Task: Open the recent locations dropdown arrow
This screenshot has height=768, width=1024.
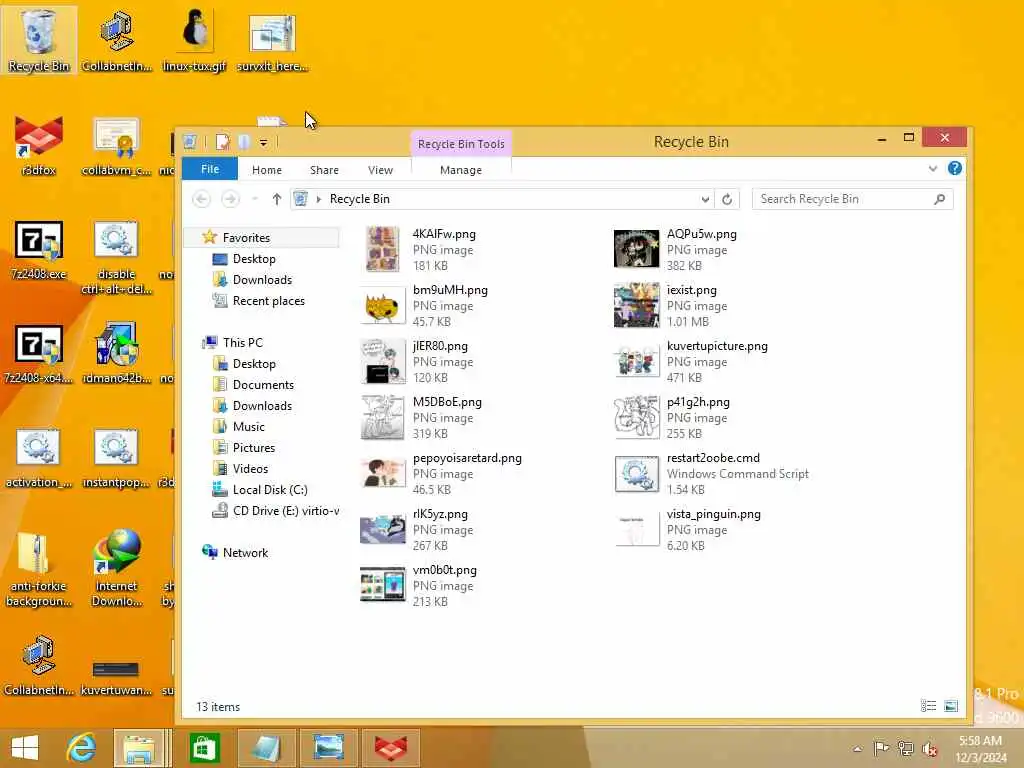Action: pyautogui.click(x=255, y=199)
